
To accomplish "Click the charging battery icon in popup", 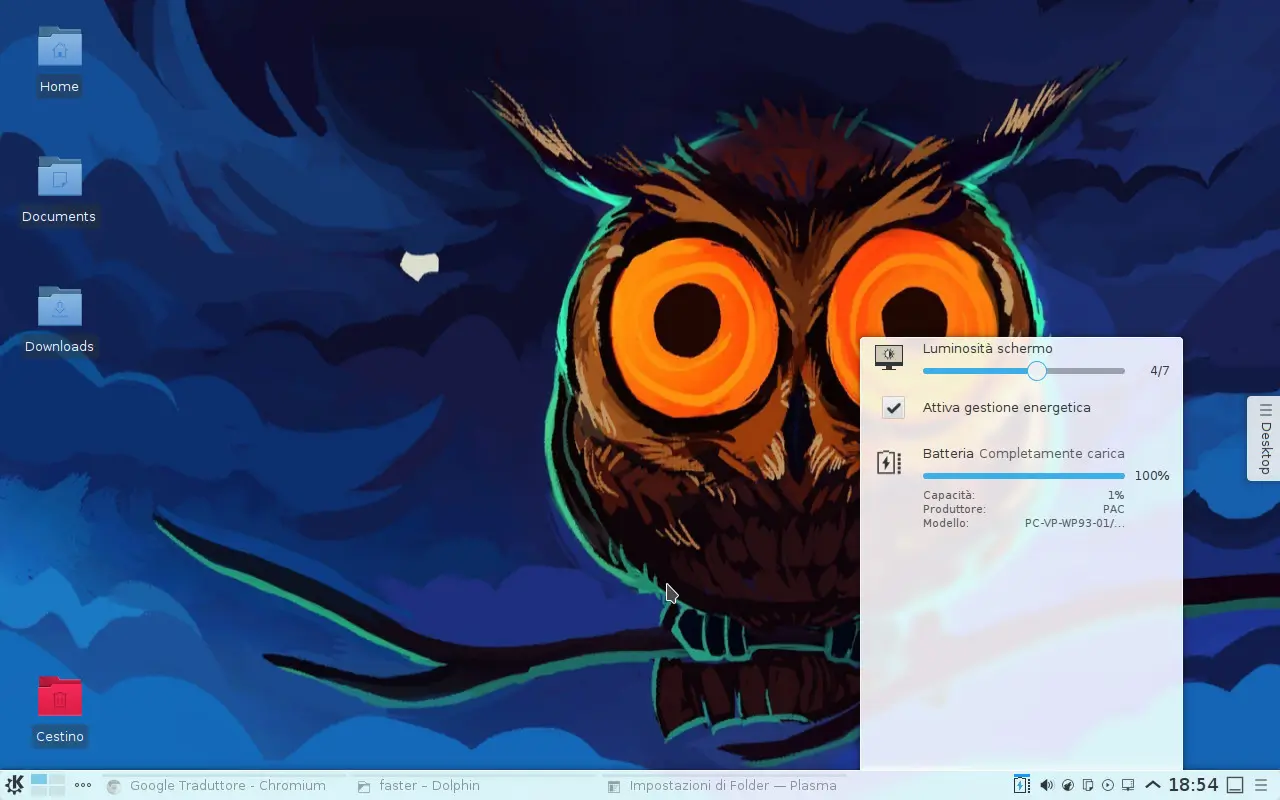I will click(888, 461).
